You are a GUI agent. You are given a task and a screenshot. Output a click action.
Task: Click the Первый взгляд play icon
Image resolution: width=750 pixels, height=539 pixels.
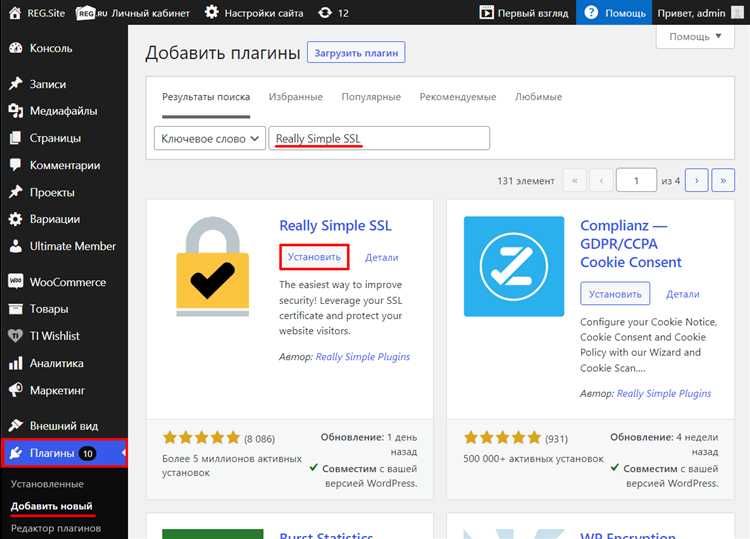point(486,13)
